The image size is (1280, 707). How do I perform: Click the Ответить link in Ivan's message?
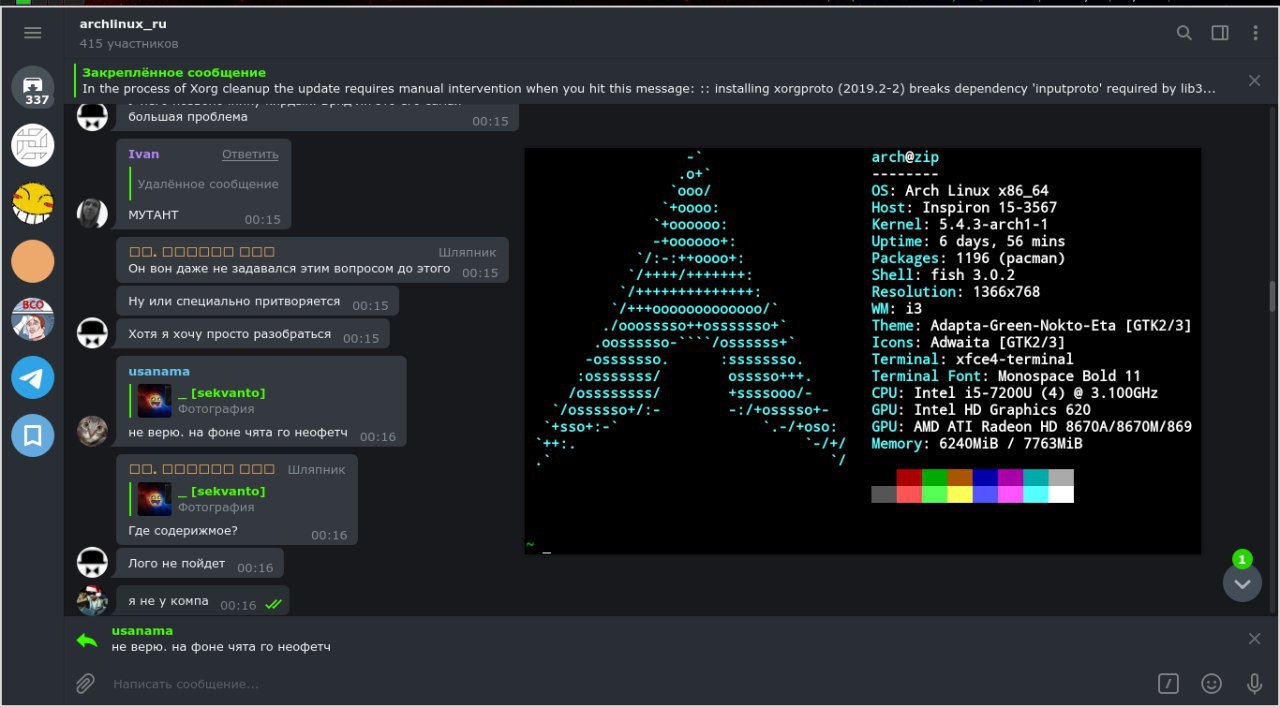click(250, 154)
